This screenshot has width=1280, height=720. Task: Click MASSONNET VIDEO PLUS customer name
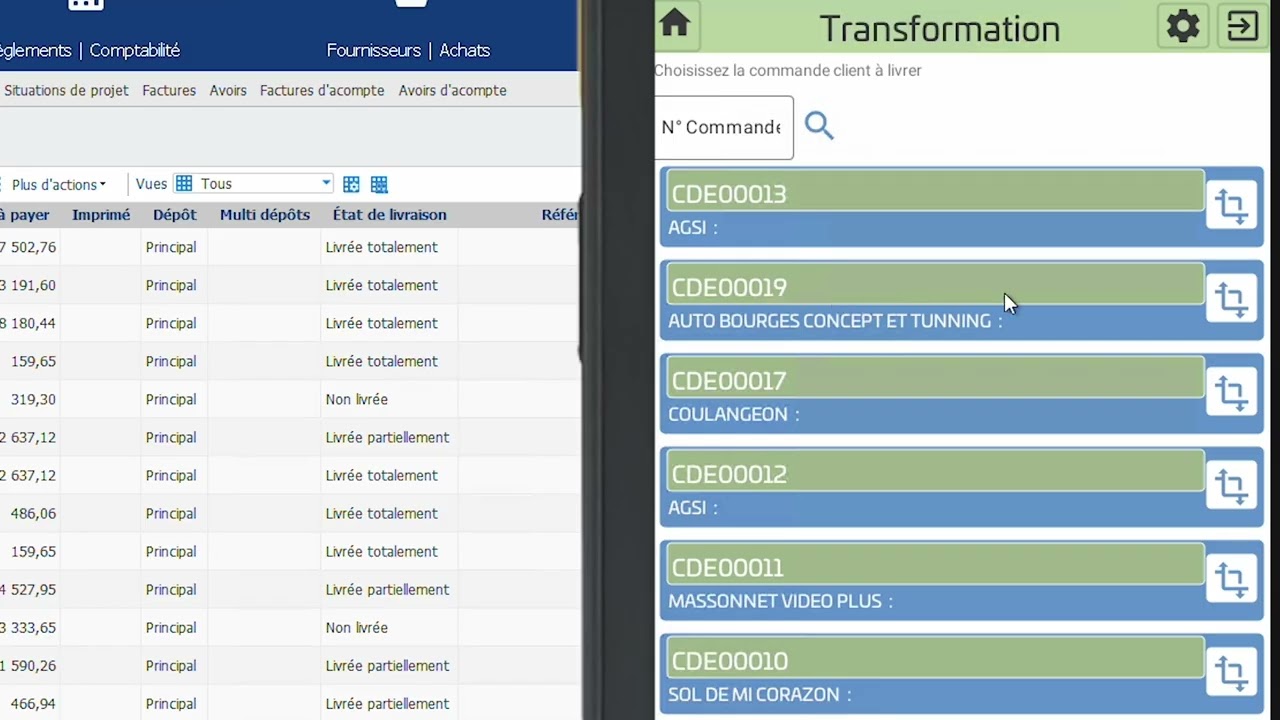775,601
